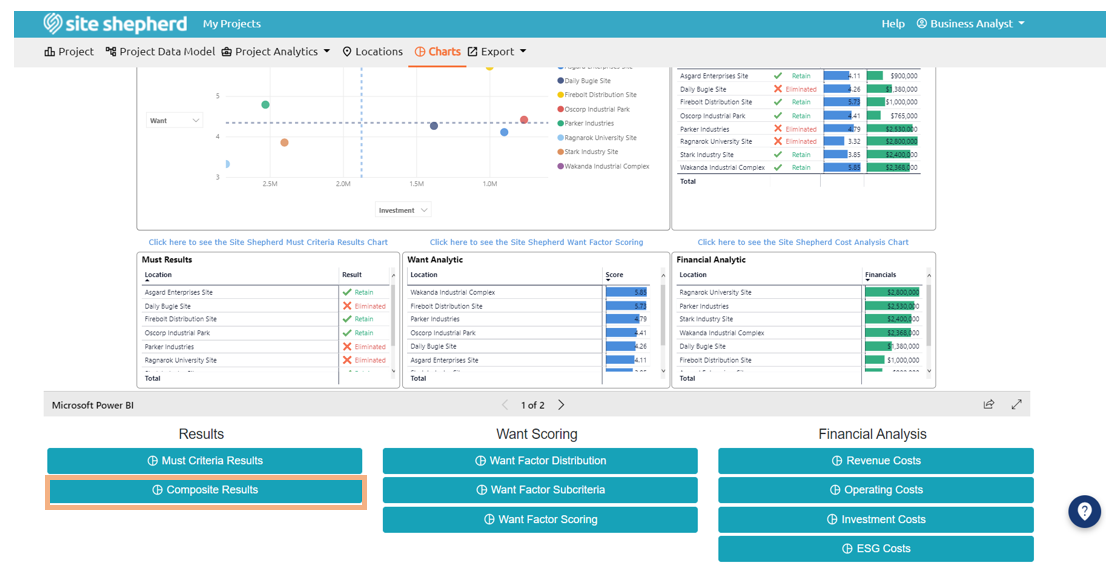Select Wakanda Industrial Complex in Want Analytic
Viewport: 1120px width, 588px height.
coord(453,292)
